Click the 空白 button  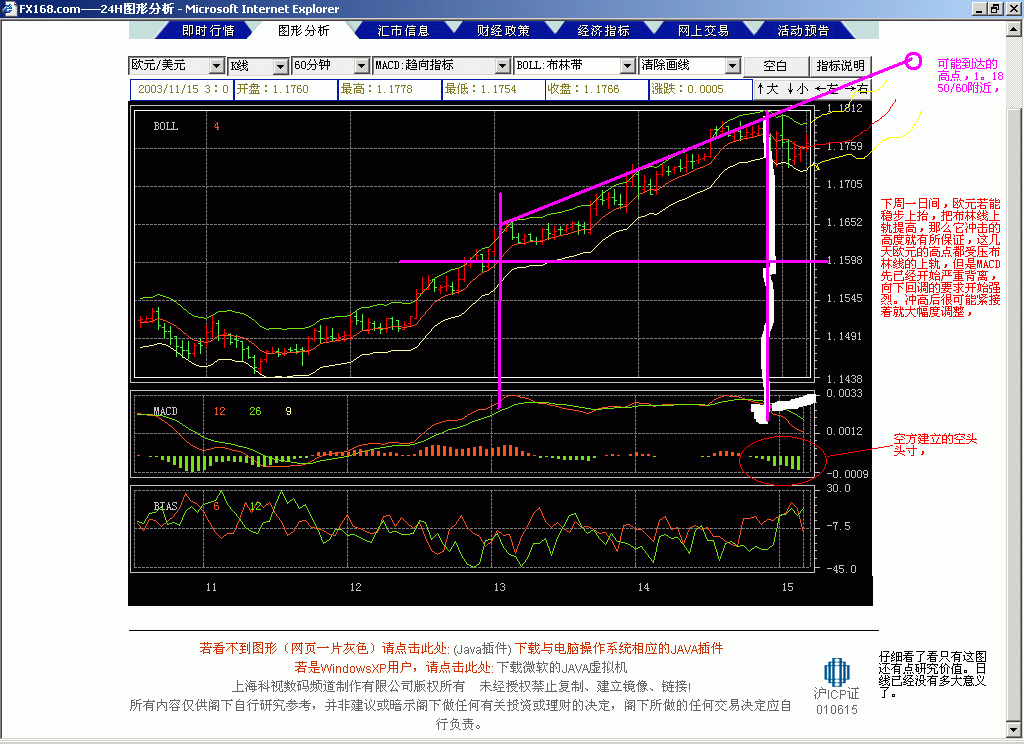point(775,66)
